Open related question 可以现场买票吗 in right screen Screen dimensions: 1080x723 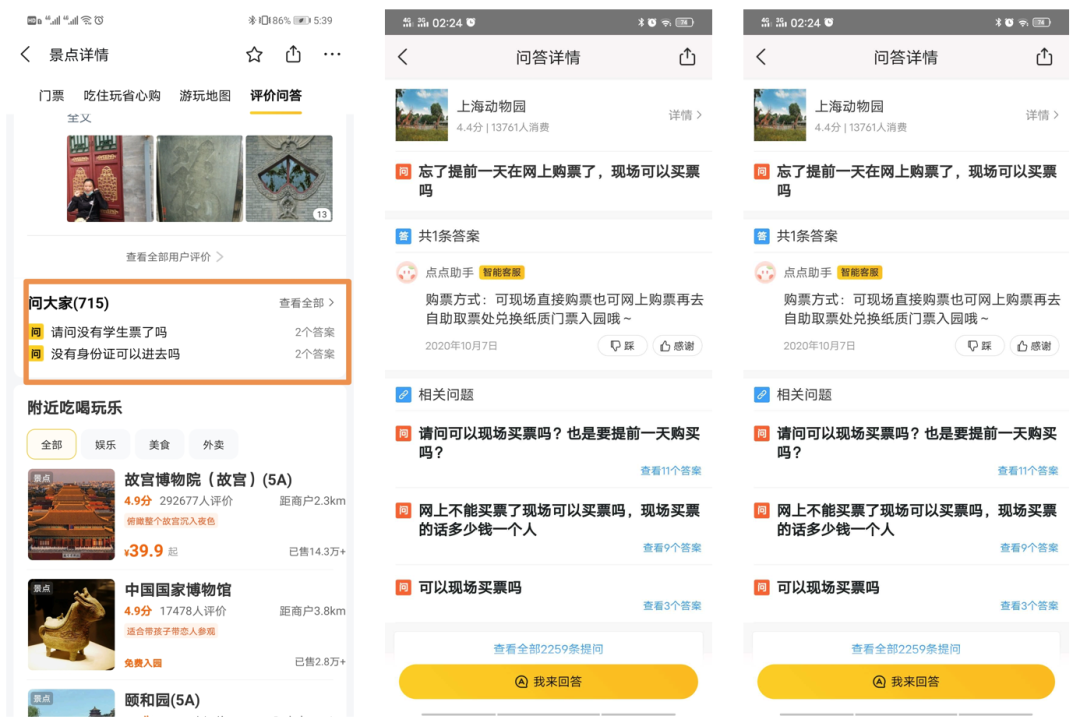click(x=828, y=587)
